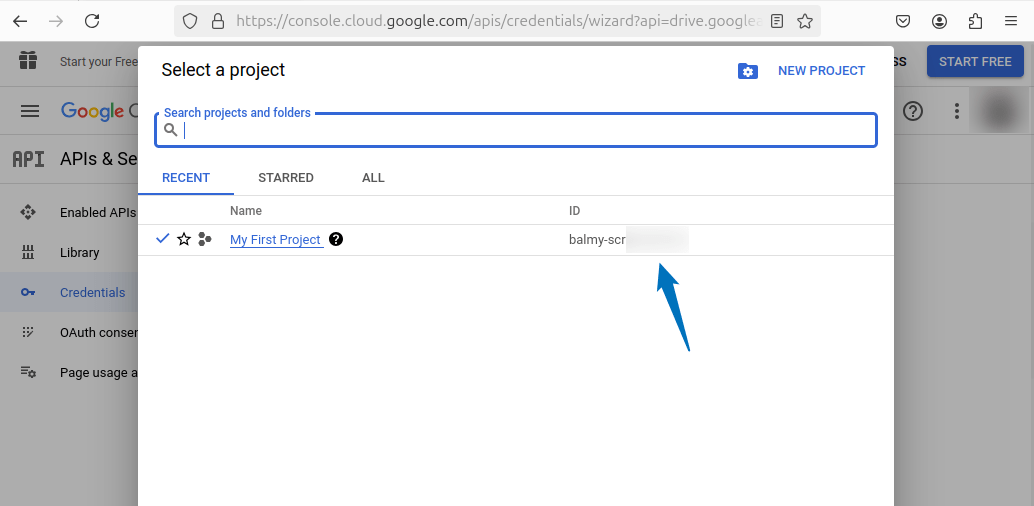This screenshot has height=506, width=1034.
Task: Click the browser forward arrow
Action: pos(56,21)
